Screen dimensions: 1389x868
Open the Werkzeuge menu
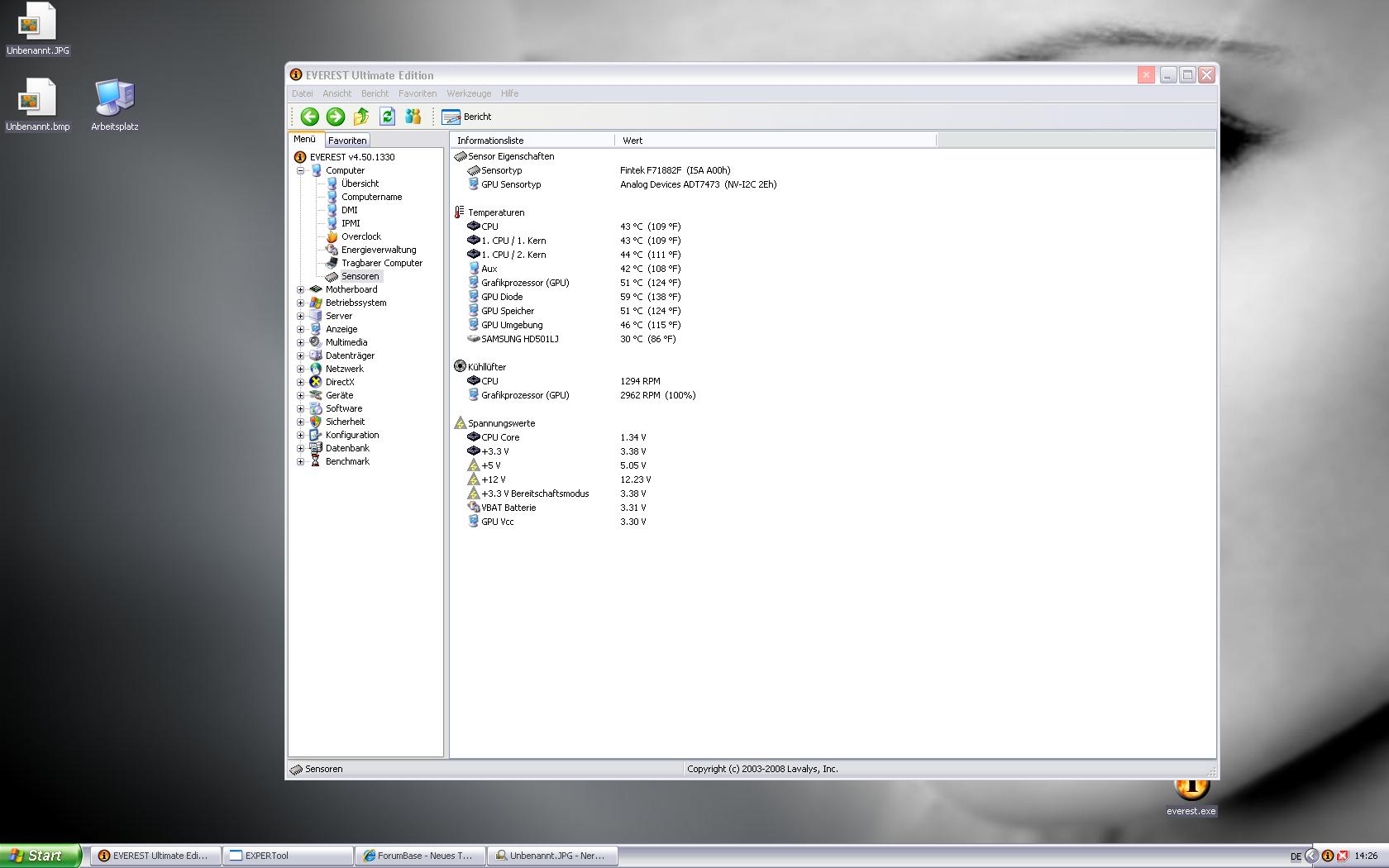469,93
